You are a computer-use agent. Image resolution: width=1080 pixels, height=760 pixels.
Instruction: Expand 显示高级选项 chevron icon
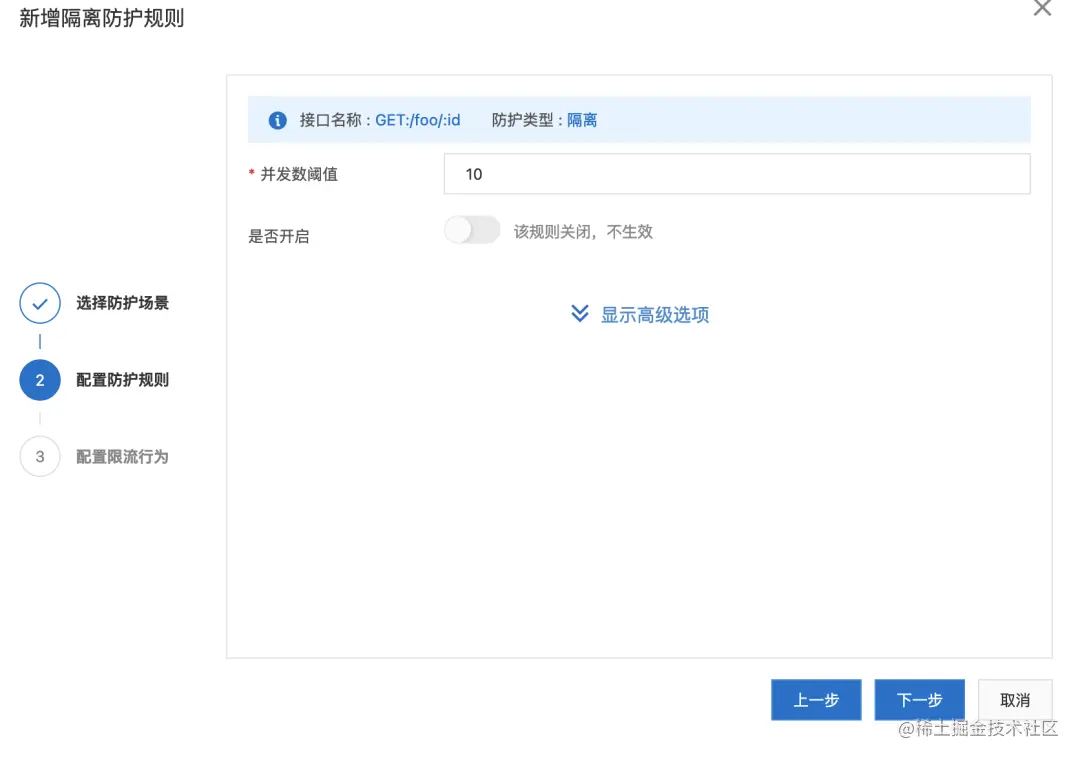pyautogui.click(x=580, y=314)
